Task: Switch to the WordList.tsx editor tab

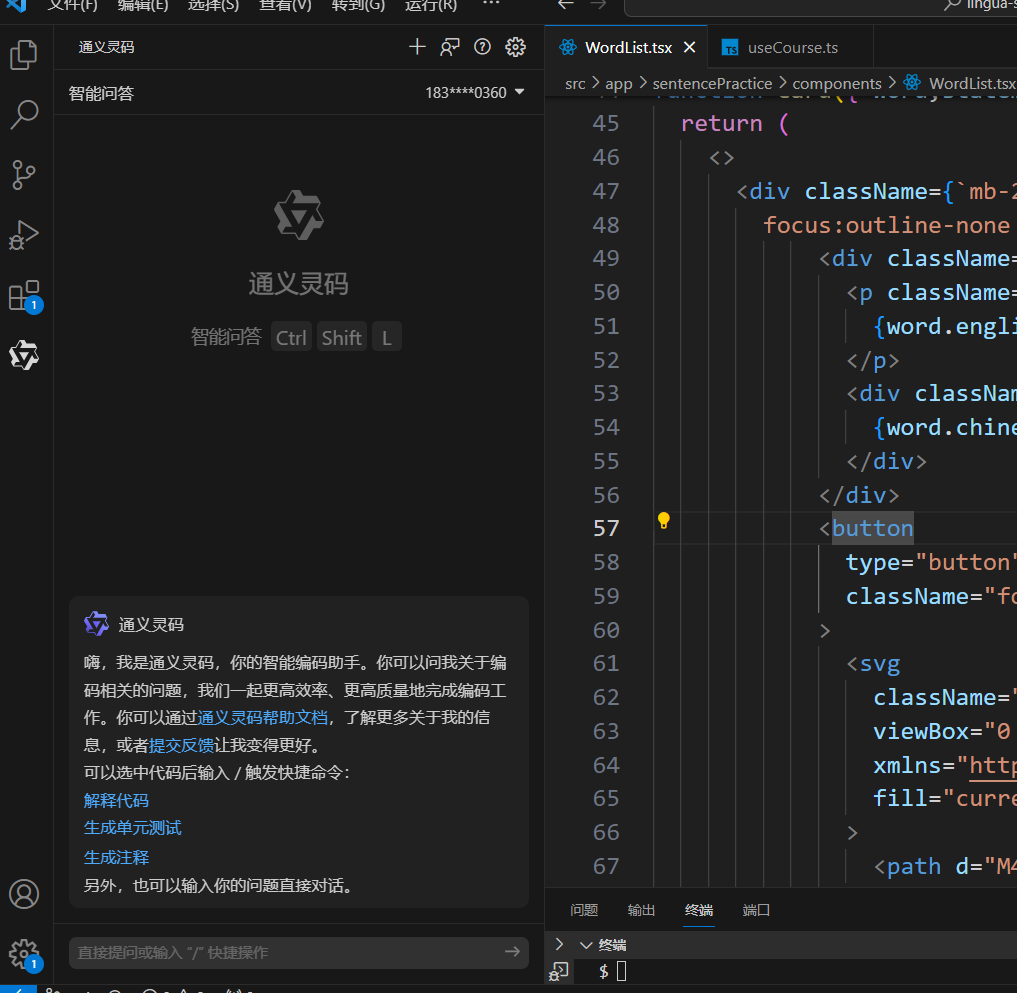Action: pos(627,47)
